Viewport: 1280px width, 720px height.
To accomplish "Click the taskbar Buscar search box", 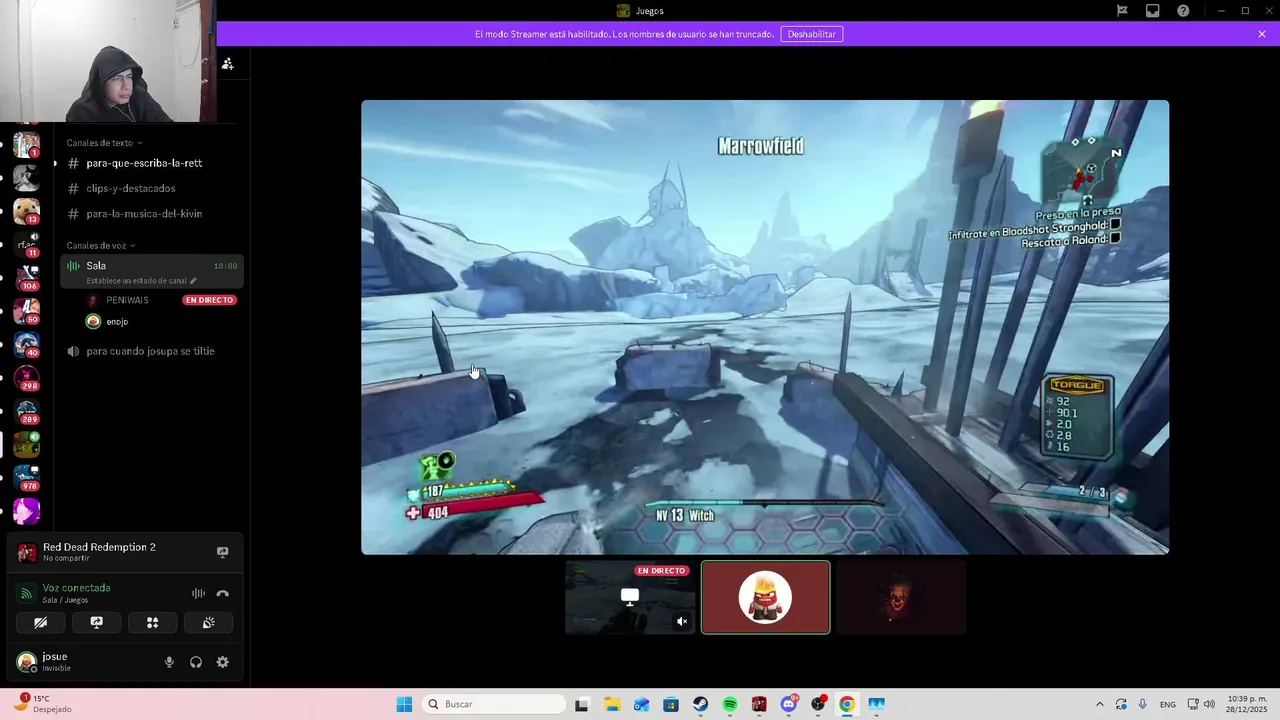I will [494, 704].
